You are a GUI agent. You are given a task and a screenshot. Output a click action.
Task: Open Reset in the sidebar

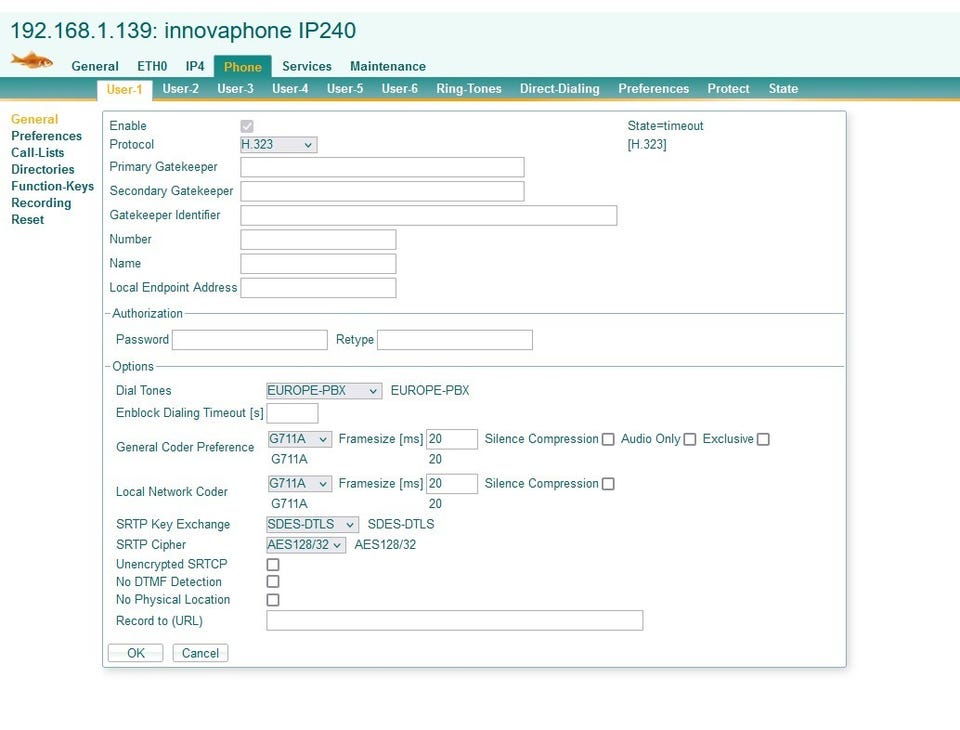[28, 220]
